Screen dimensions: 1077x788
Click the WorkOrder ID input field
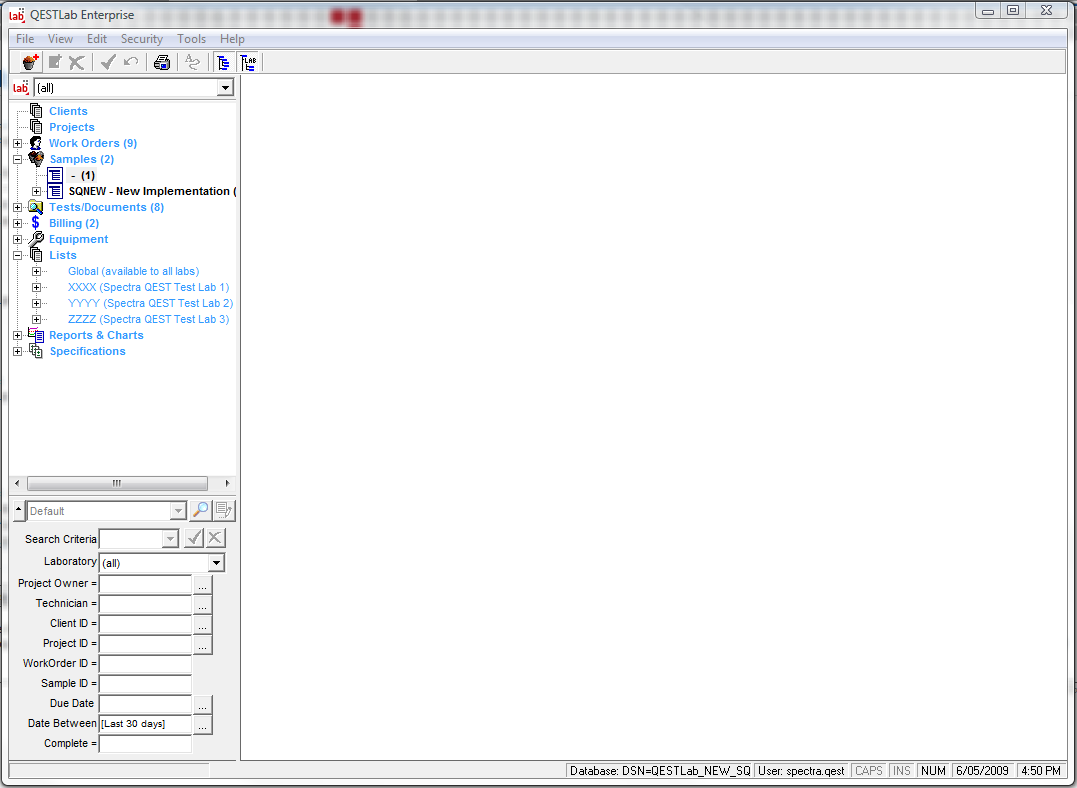(145, 664)
